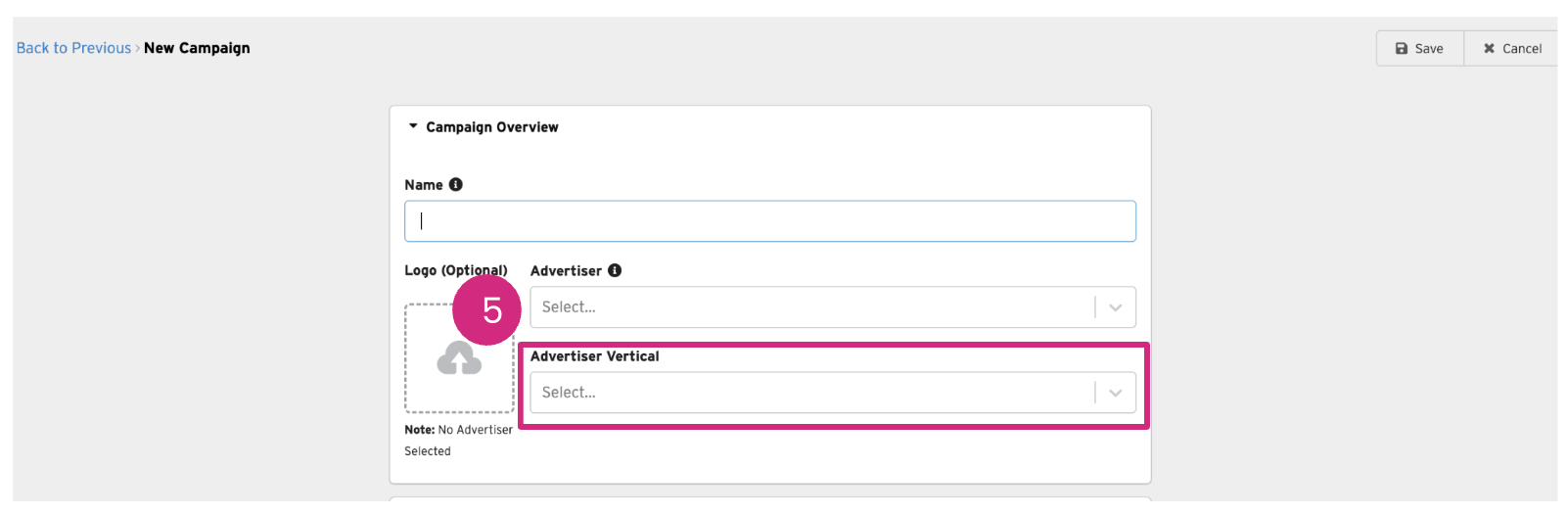Screen dimensions: 1568x515
Task: Collapse the Campaign Overview section triangle
Action: click(413, 126)
